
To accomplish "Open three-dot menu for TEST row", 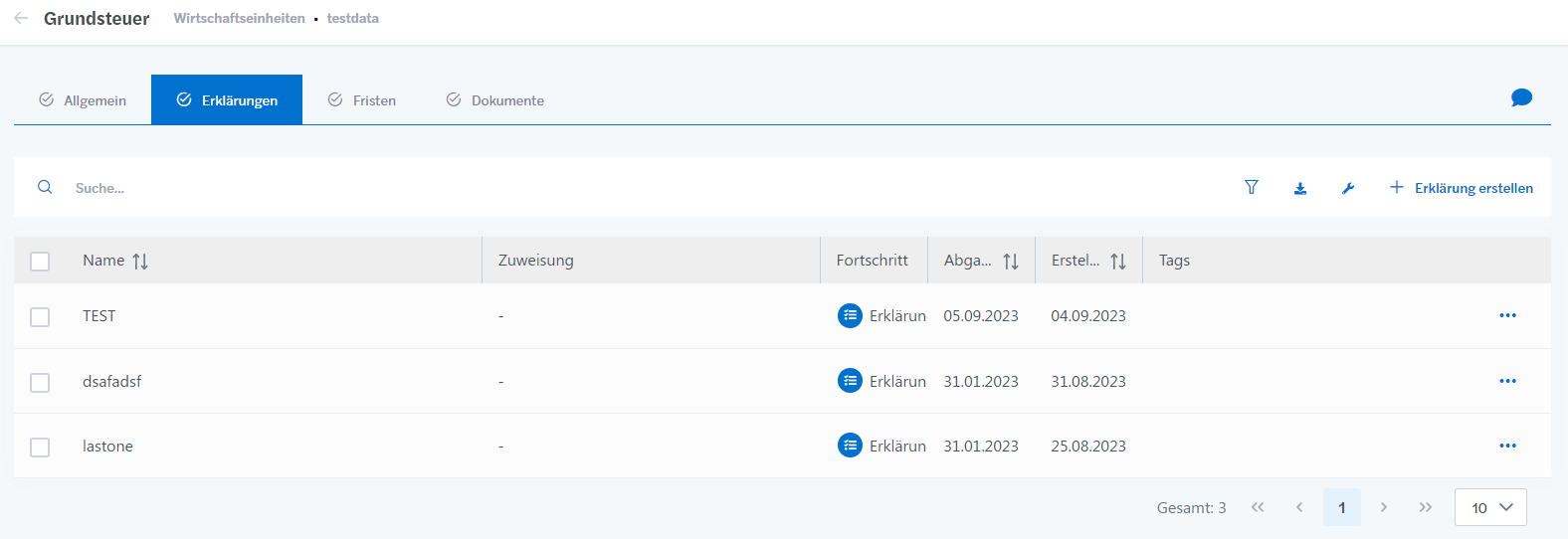I will point(1507,315).
